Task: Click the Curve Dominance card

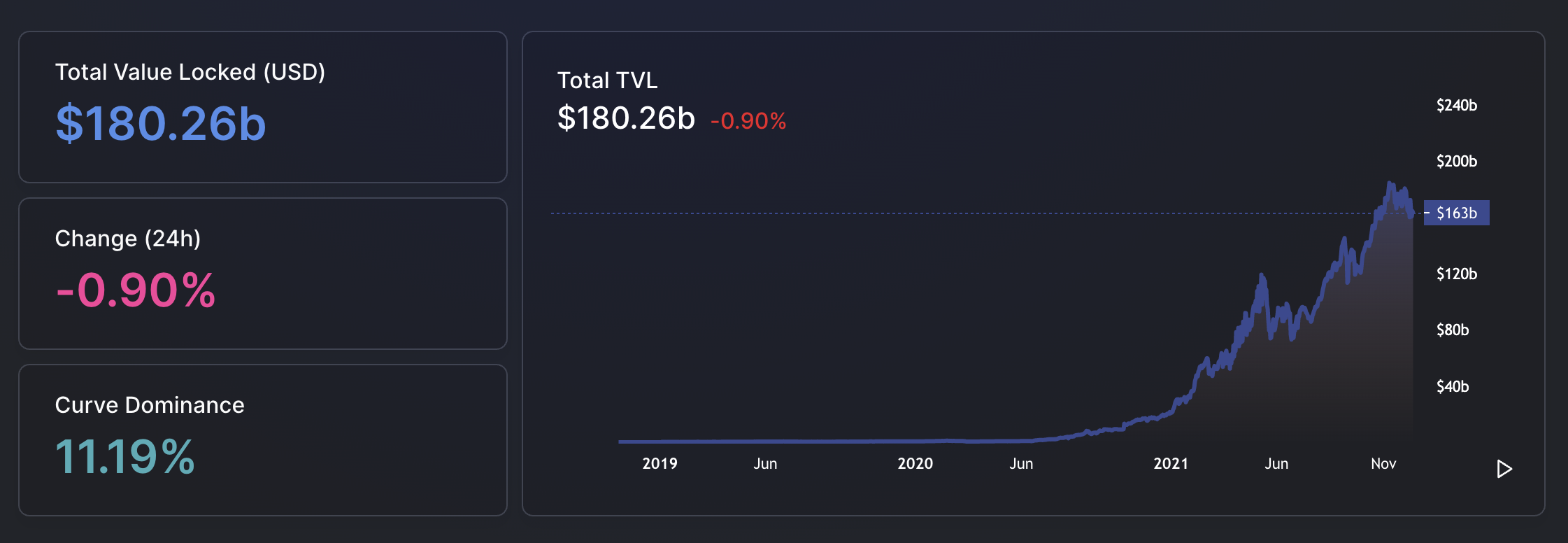Action: click(262, 437)
